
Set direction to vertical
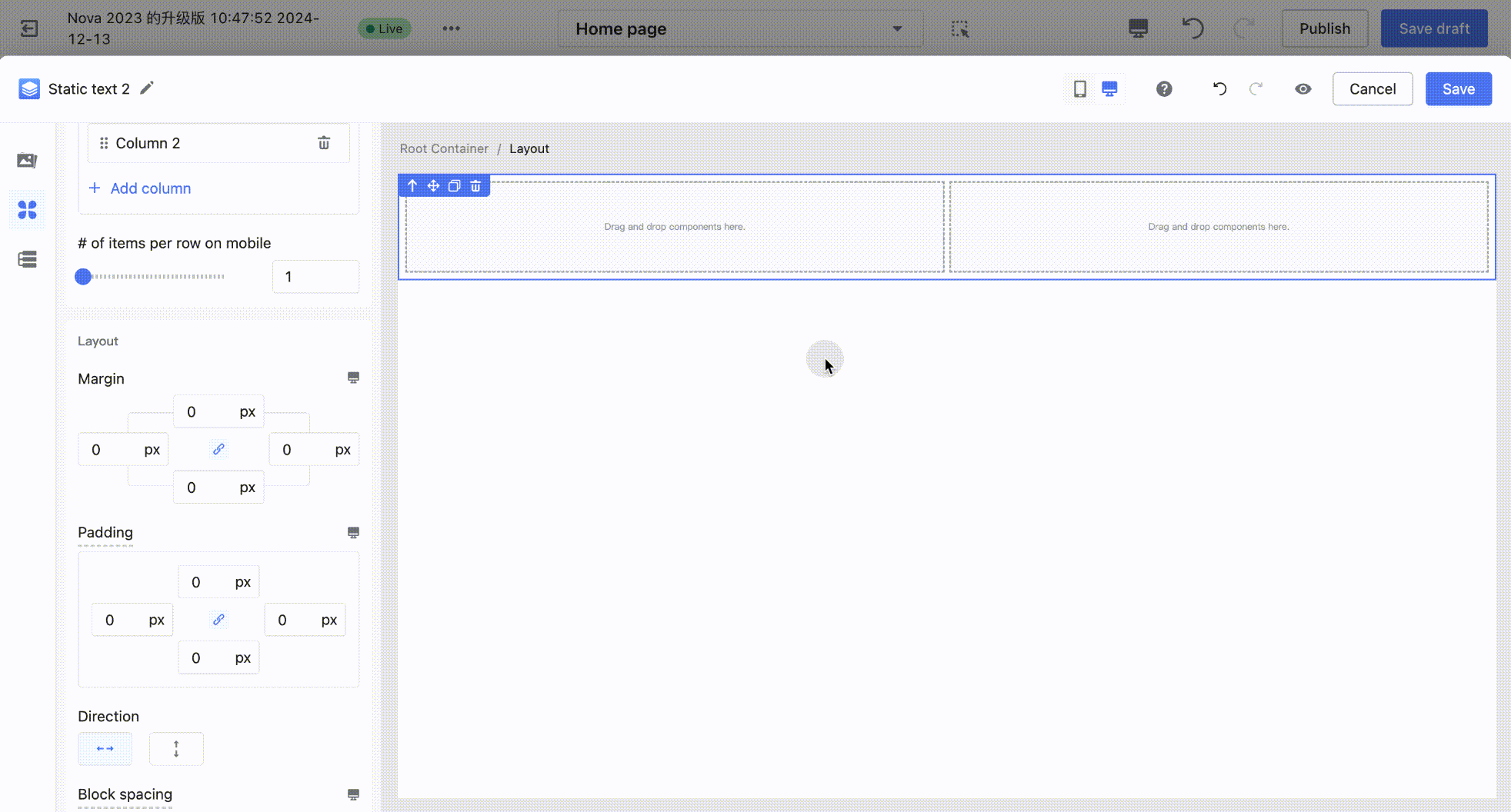[176, 749]
